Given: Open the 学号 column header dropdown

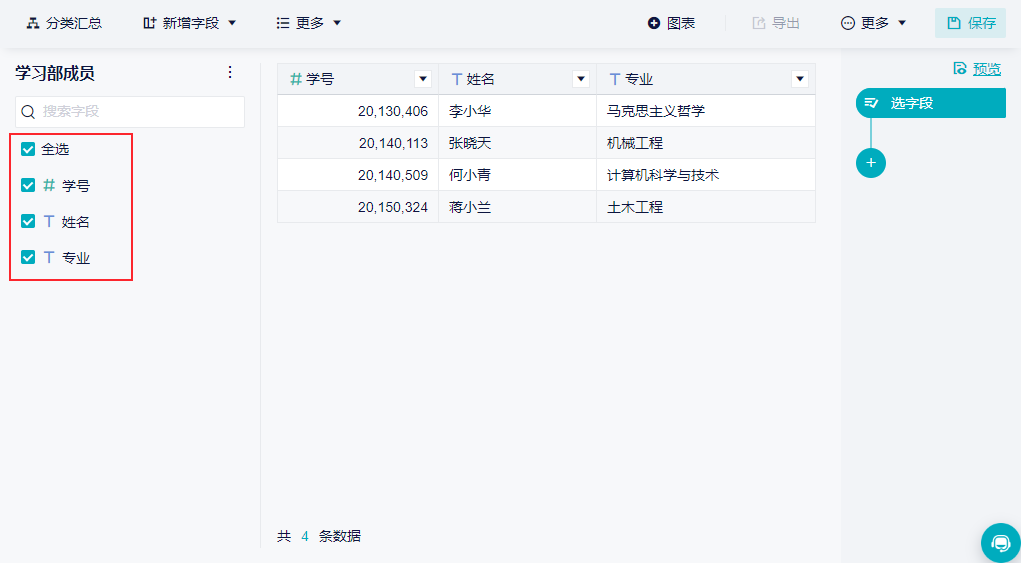Looking at the screenshot, I should [x=423, y=79].
